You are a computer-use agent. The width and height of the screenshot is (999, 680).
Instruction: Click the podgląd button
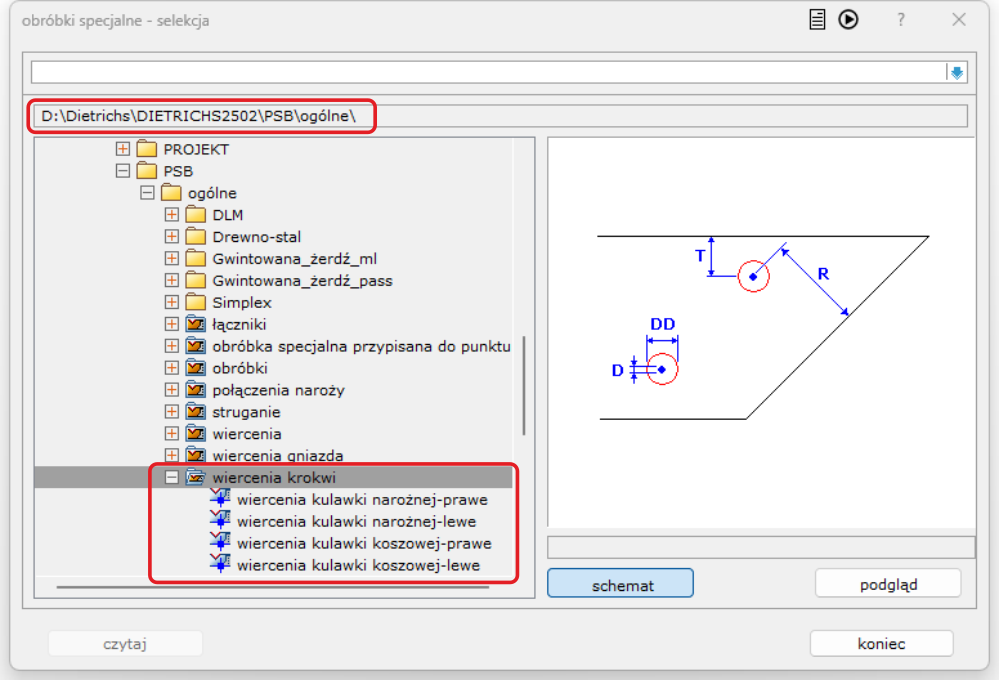(x=888, y=583)
